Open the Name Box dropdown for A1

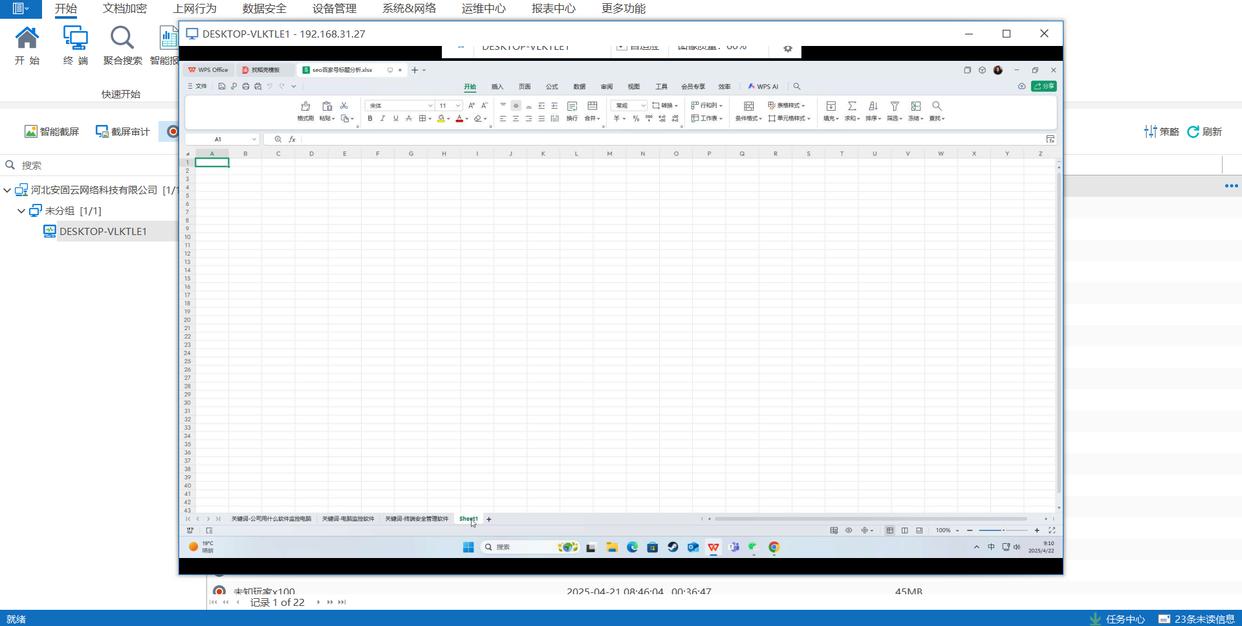click(253, 139)
